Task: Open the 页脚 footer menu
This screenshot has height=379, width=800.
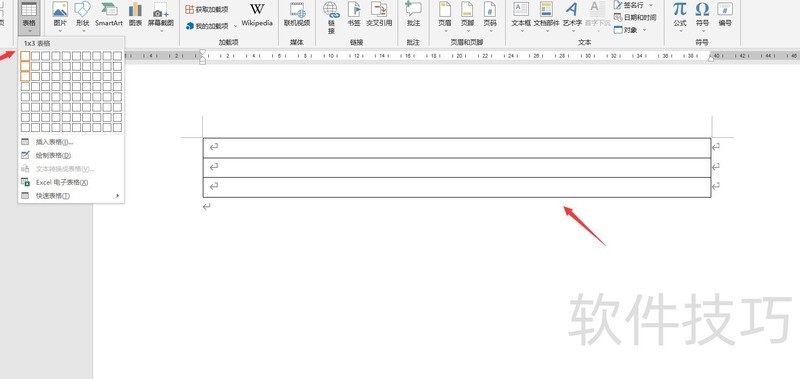Action: pyautogui.click(x=467, y=15)
